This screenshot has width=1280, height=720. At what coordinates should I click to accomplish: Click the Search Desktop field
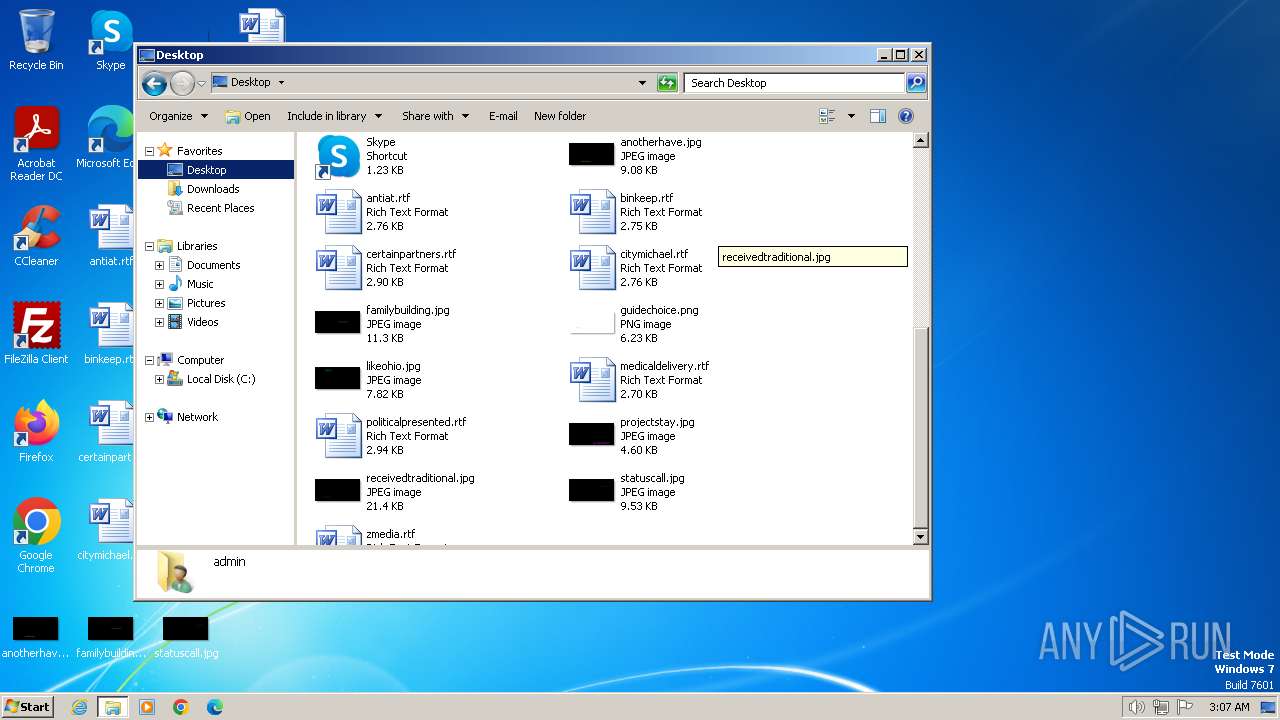pos(795,83)
